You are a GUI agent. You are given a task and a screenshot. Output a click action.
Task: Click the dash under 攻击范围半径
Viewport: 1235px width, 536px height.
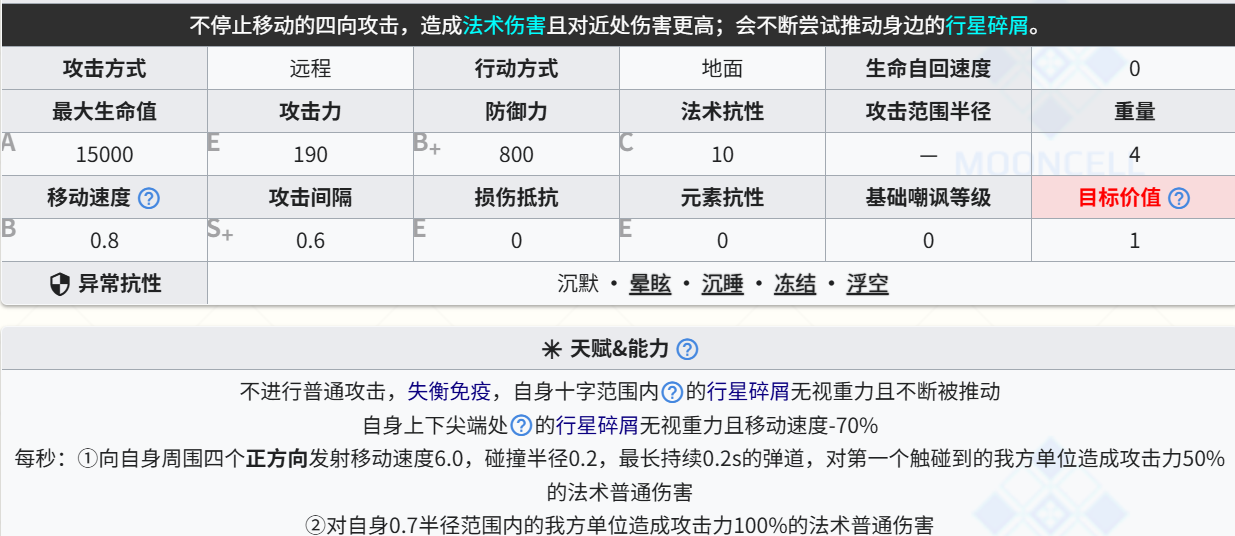click(928, 155)
